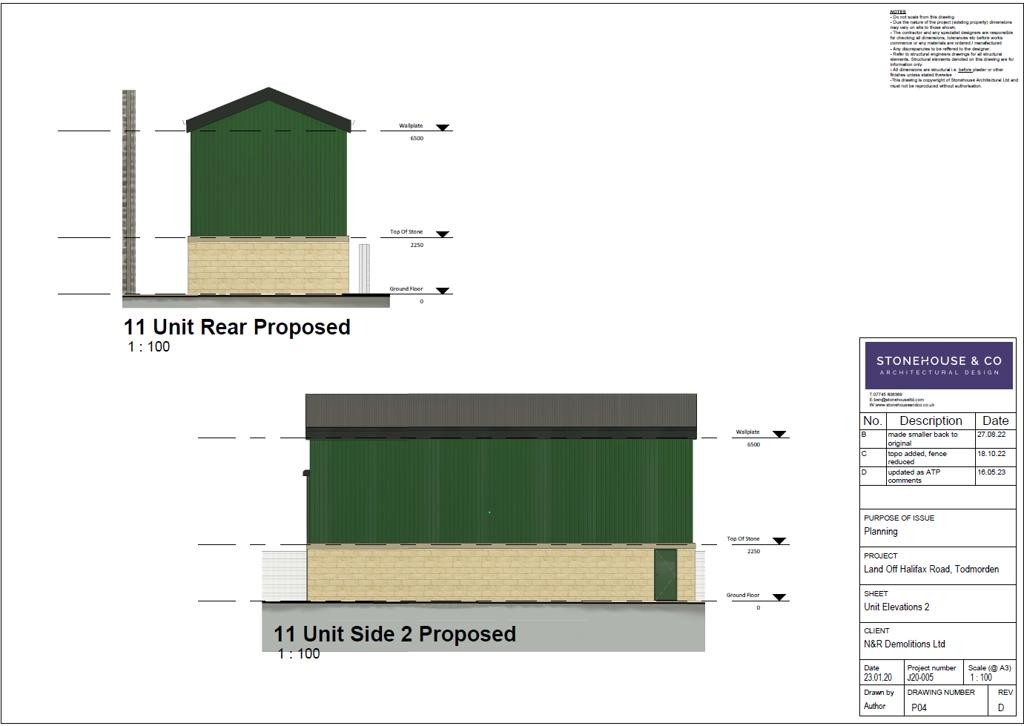The image size is (1024, 726).
Task: Click the website address under the Stonehouse logo
Action: [x=896, y=406]
